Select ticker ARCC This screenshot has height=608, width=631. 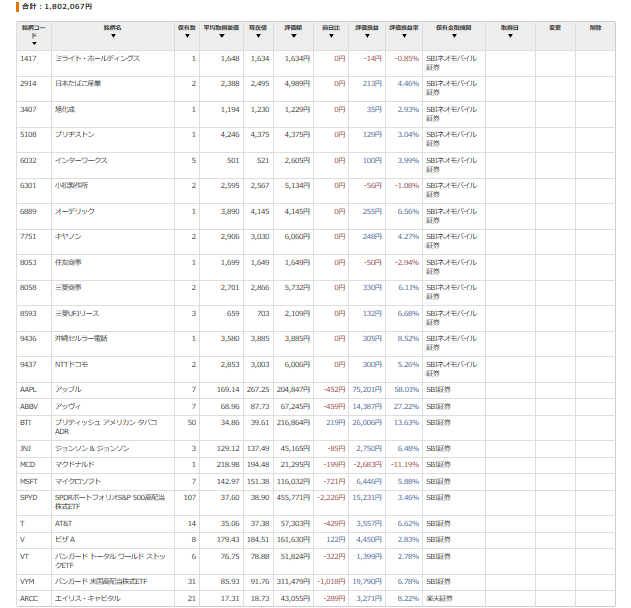click(x=29, y=599)
